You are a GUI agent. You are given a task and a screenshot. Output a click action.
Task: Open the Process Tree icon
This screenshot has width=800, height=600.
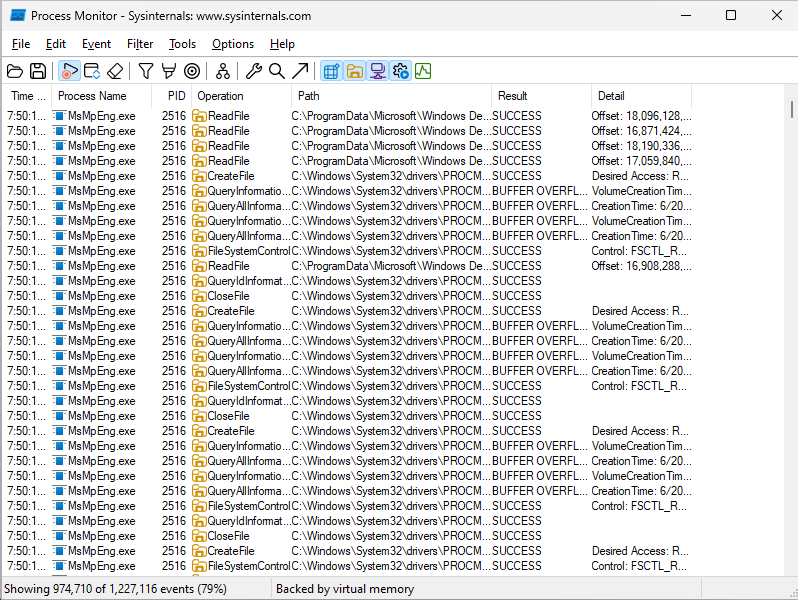pyautogui.click(x=223, y=71)
